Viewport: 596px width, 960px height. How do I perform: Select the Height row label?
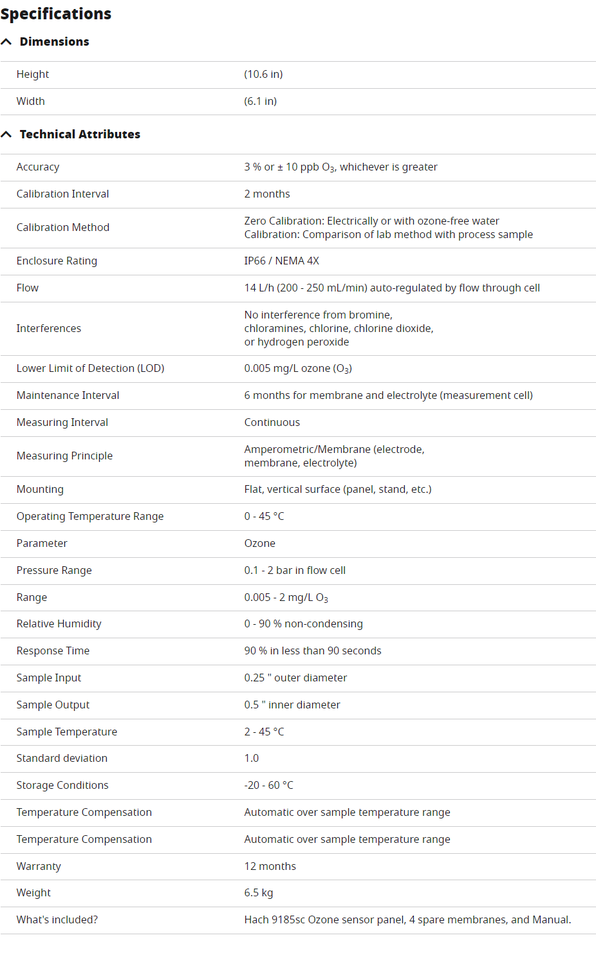tap(32, 74)
